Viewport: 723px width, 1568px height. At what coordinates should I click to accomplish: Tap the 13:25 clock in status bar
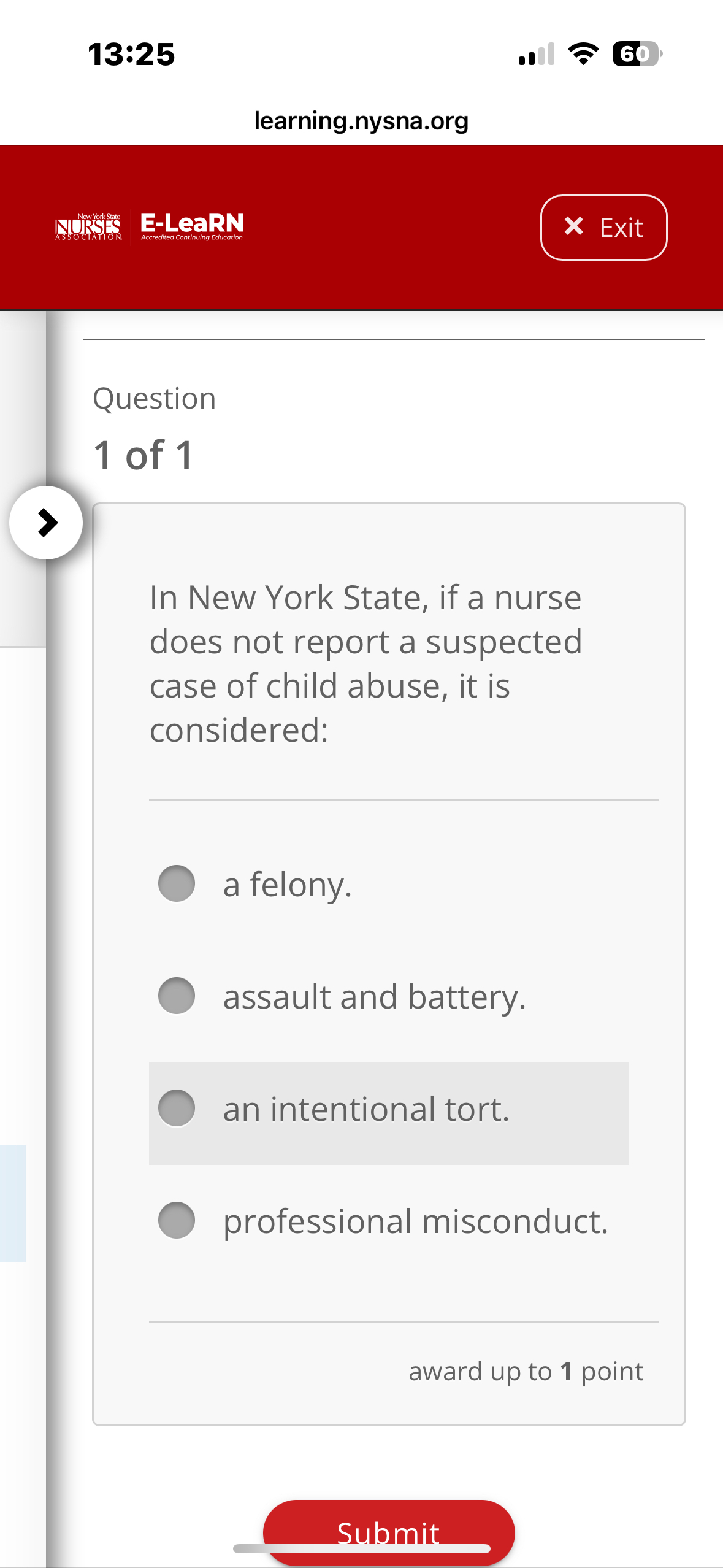[131, 54]
